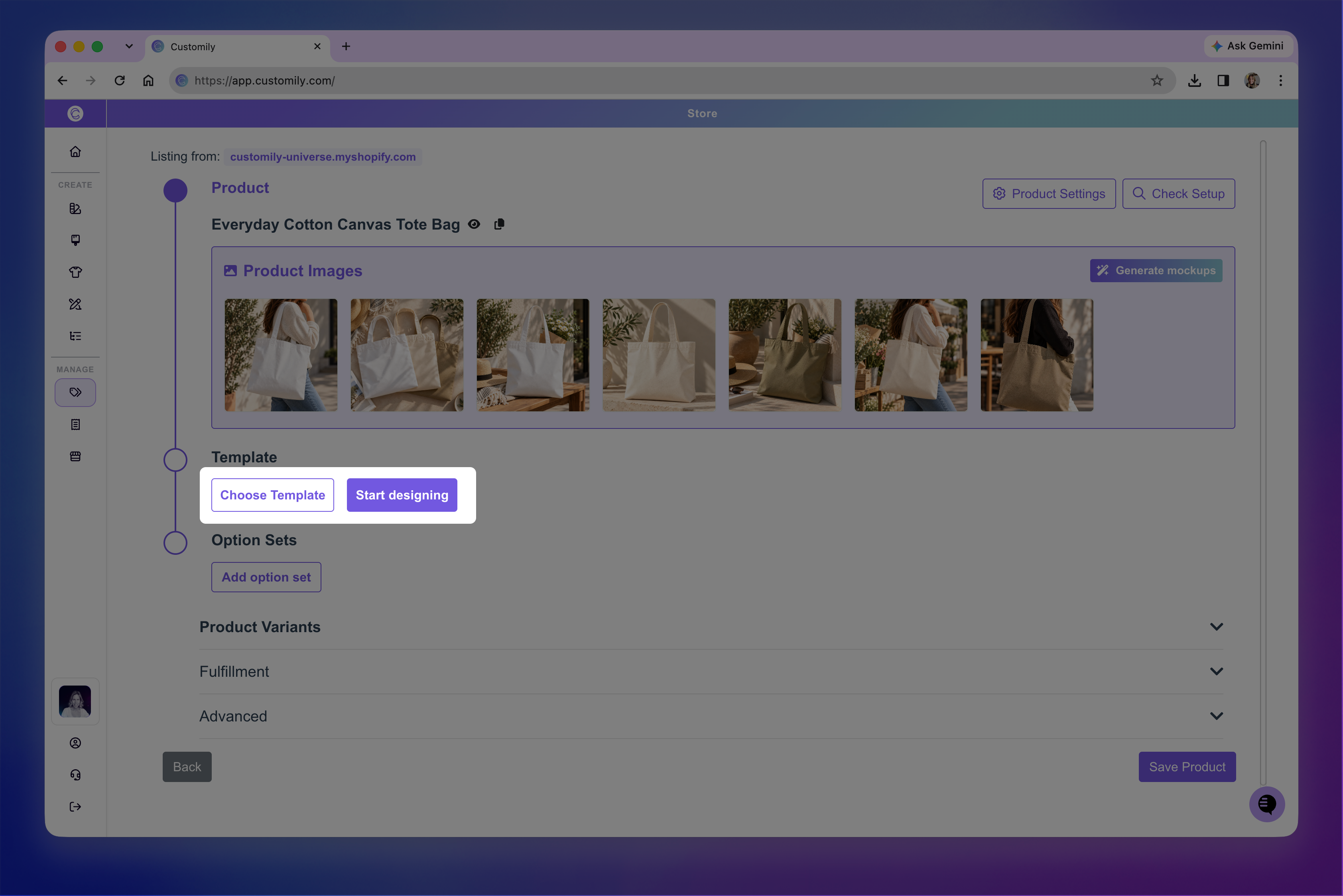Open customily-universe.myshopify.com link
The width and height of the screenshot is (1343, 896).
pos(323,157)
